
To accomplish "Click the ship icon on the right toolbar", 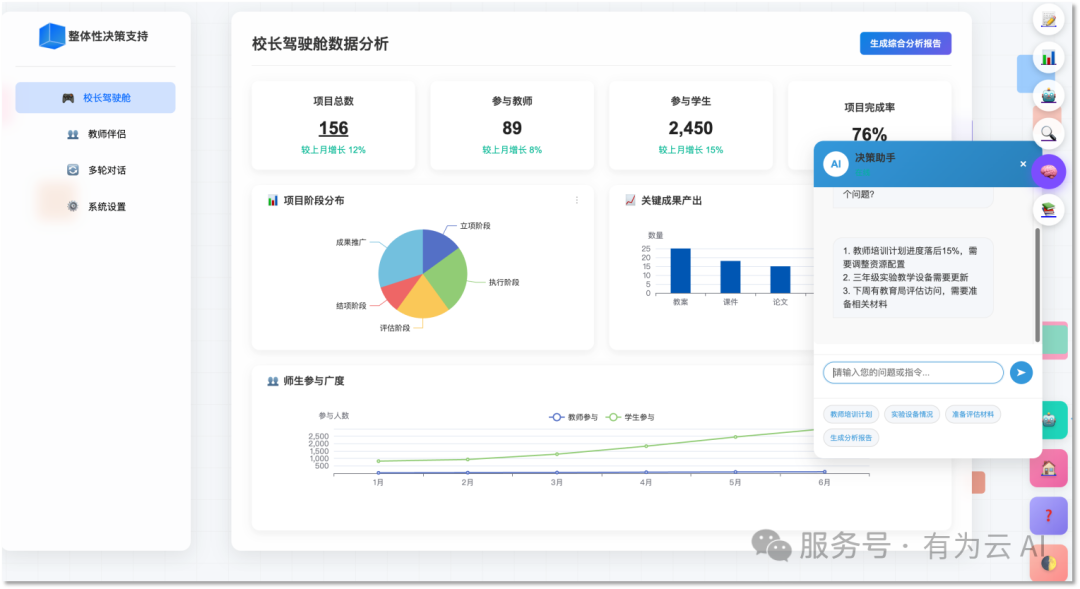I will click(x=1046, y=96).
